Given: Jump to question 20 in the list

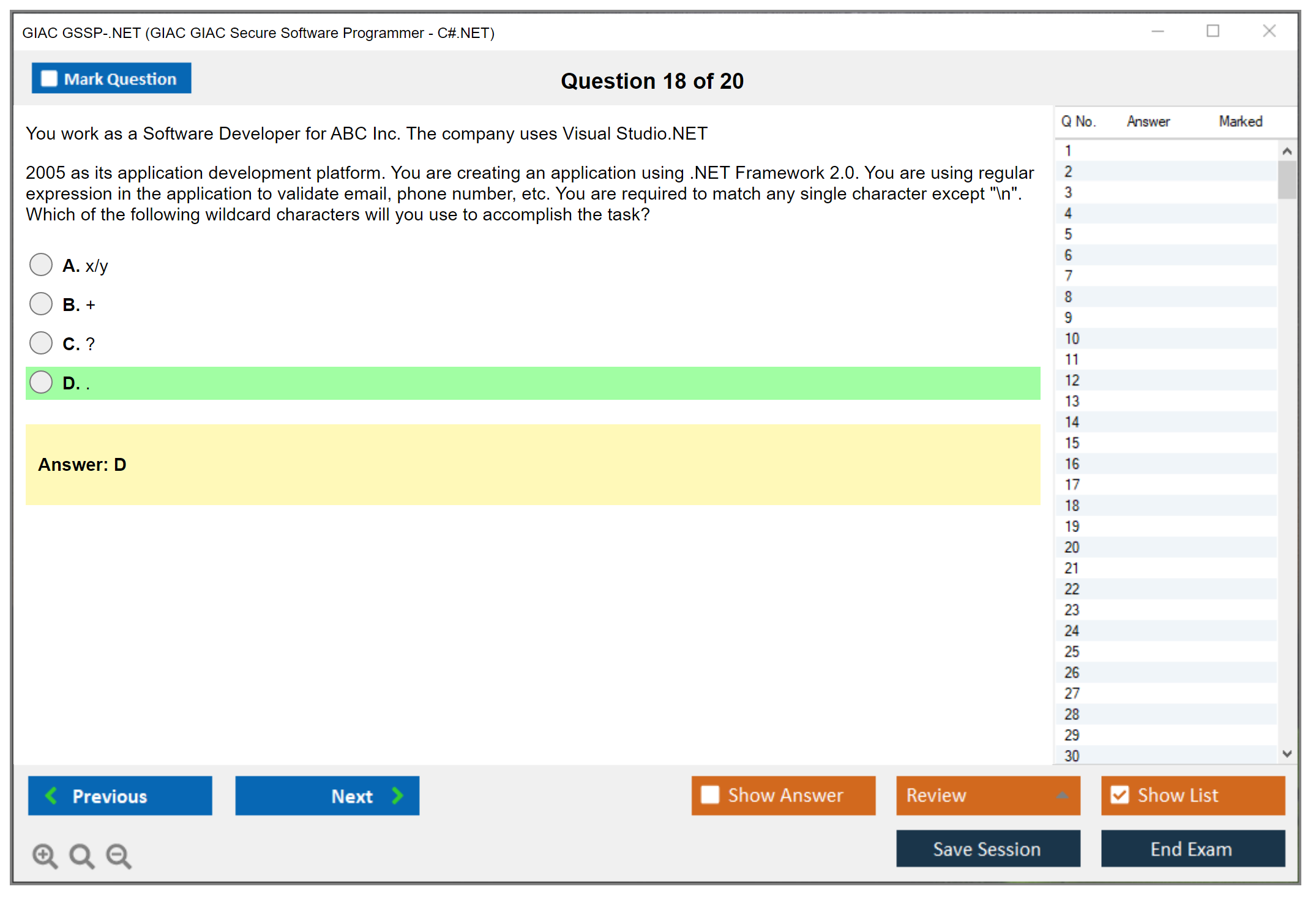Looking at the screenshot, I should (1072, 547).
